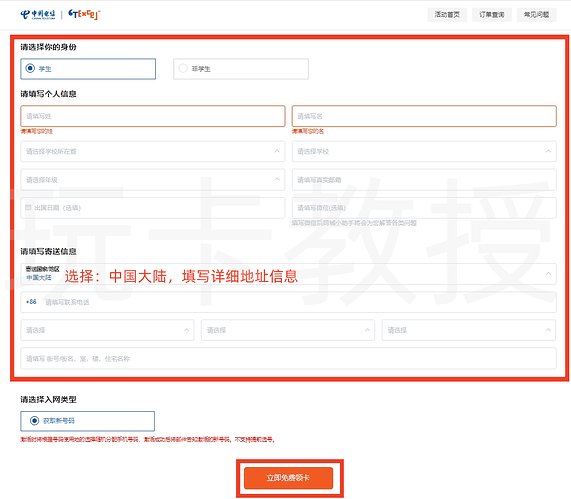
Task: Click the calendar icon in departure date field
Action: pyautogui.click(x=28, y=207)
